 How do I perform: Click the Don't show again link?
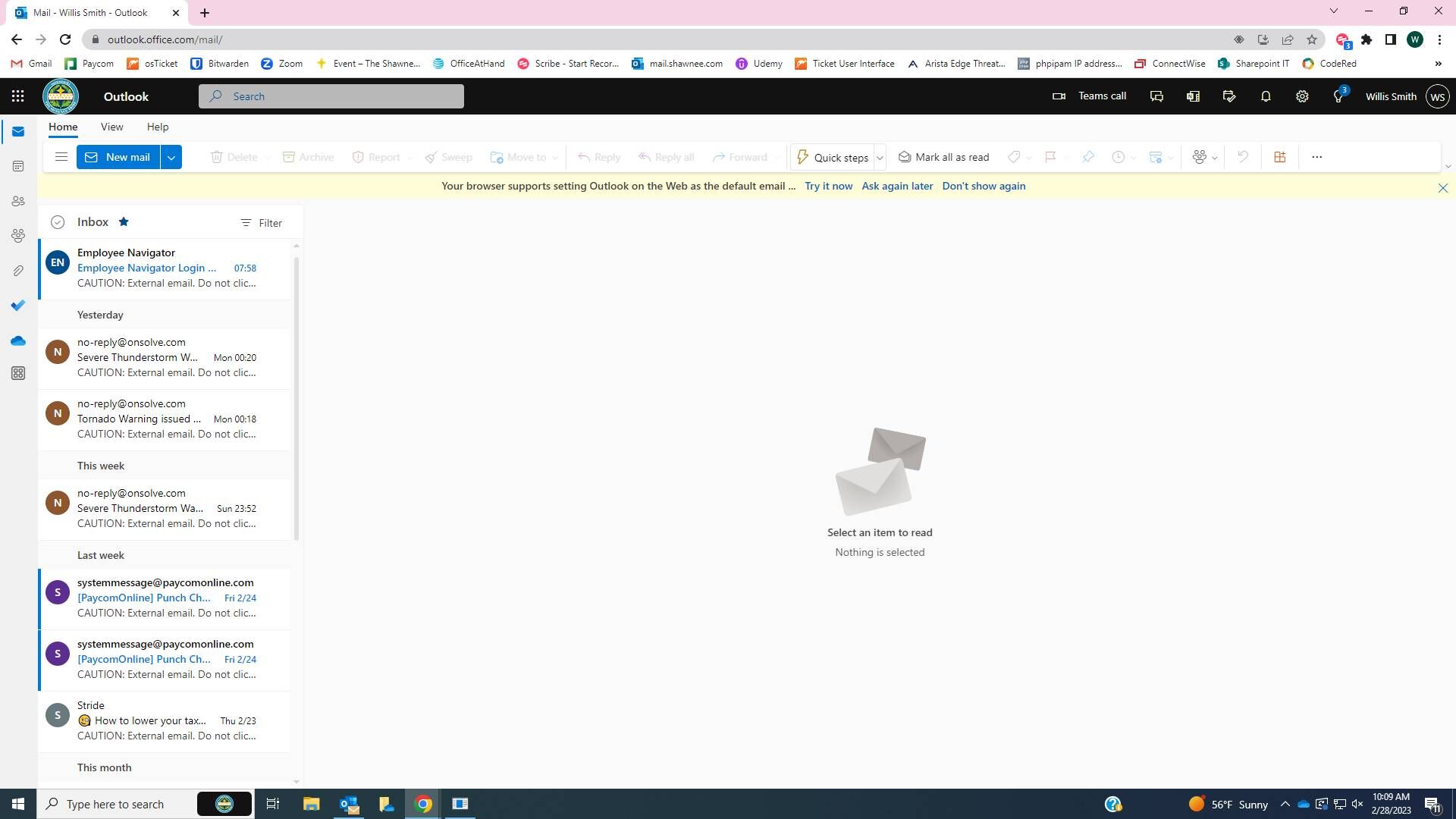(x=984, y=186)
